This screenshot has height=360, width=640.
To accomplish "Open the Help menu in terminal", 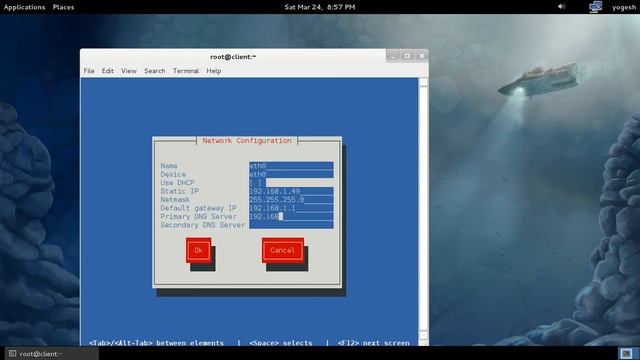I will pyautogui.click(x=213, y=71).
